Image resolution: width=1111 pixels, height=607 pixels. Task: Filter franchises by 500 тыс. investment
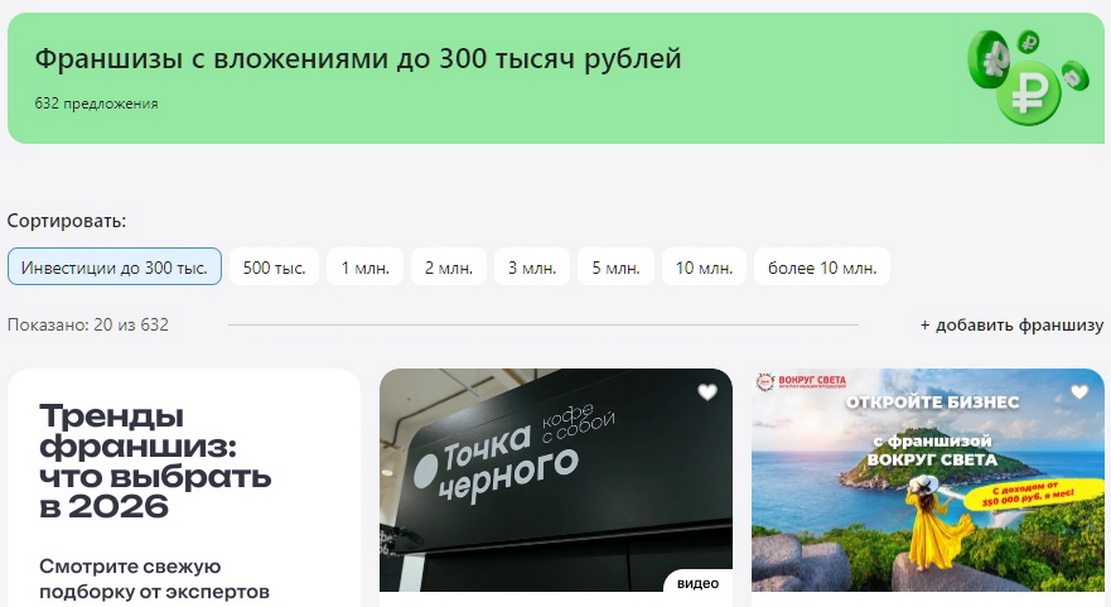coord(274,268)
